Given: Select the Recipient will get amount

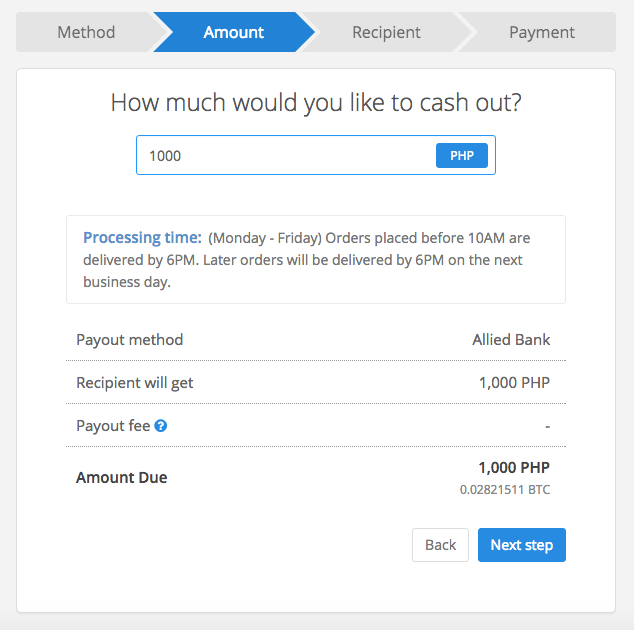Looking at the screenshot, I should tap(514, 383).
